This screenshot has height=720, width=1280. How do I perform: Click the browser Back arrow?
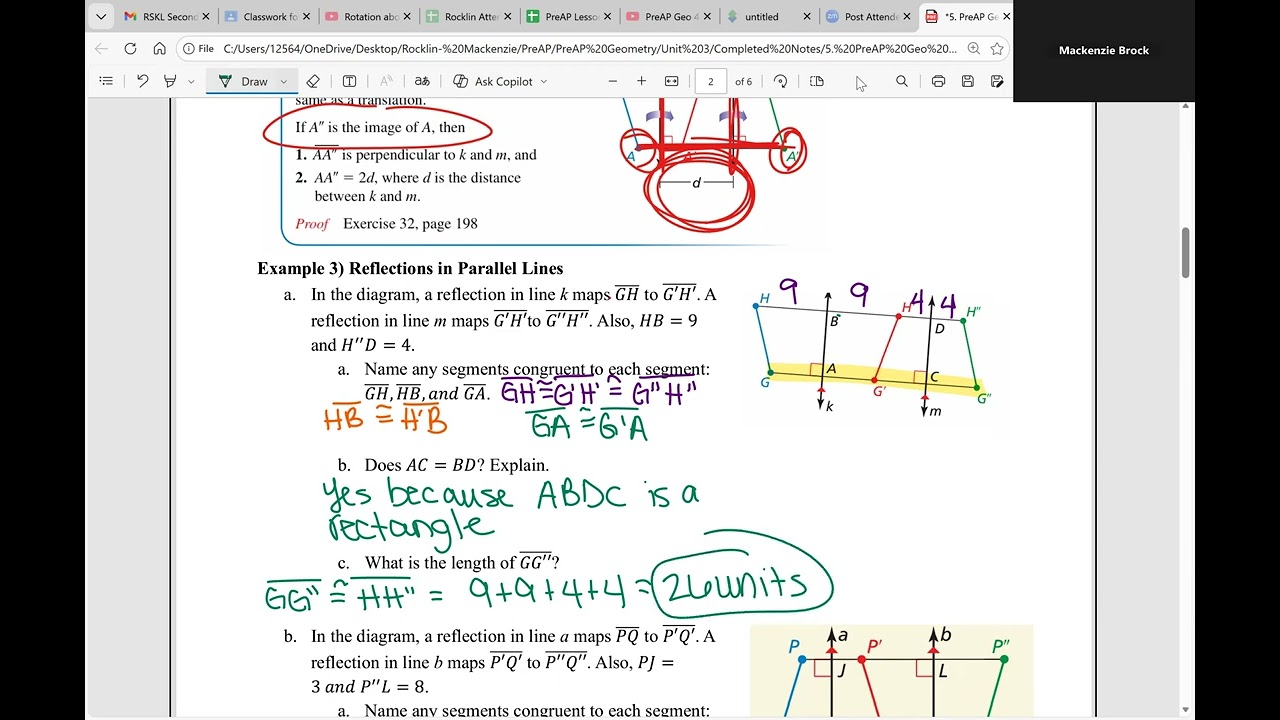(x=101, y=48)
